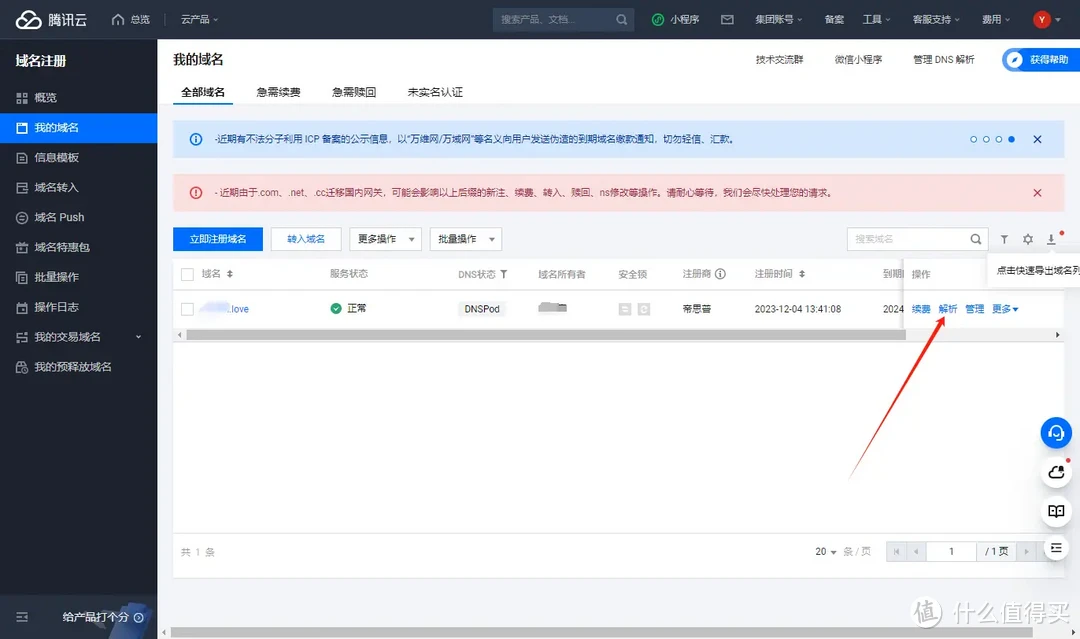Open the 批量操作 dropdown button
The image size is (1080, 639).
[x=466, y=239]
